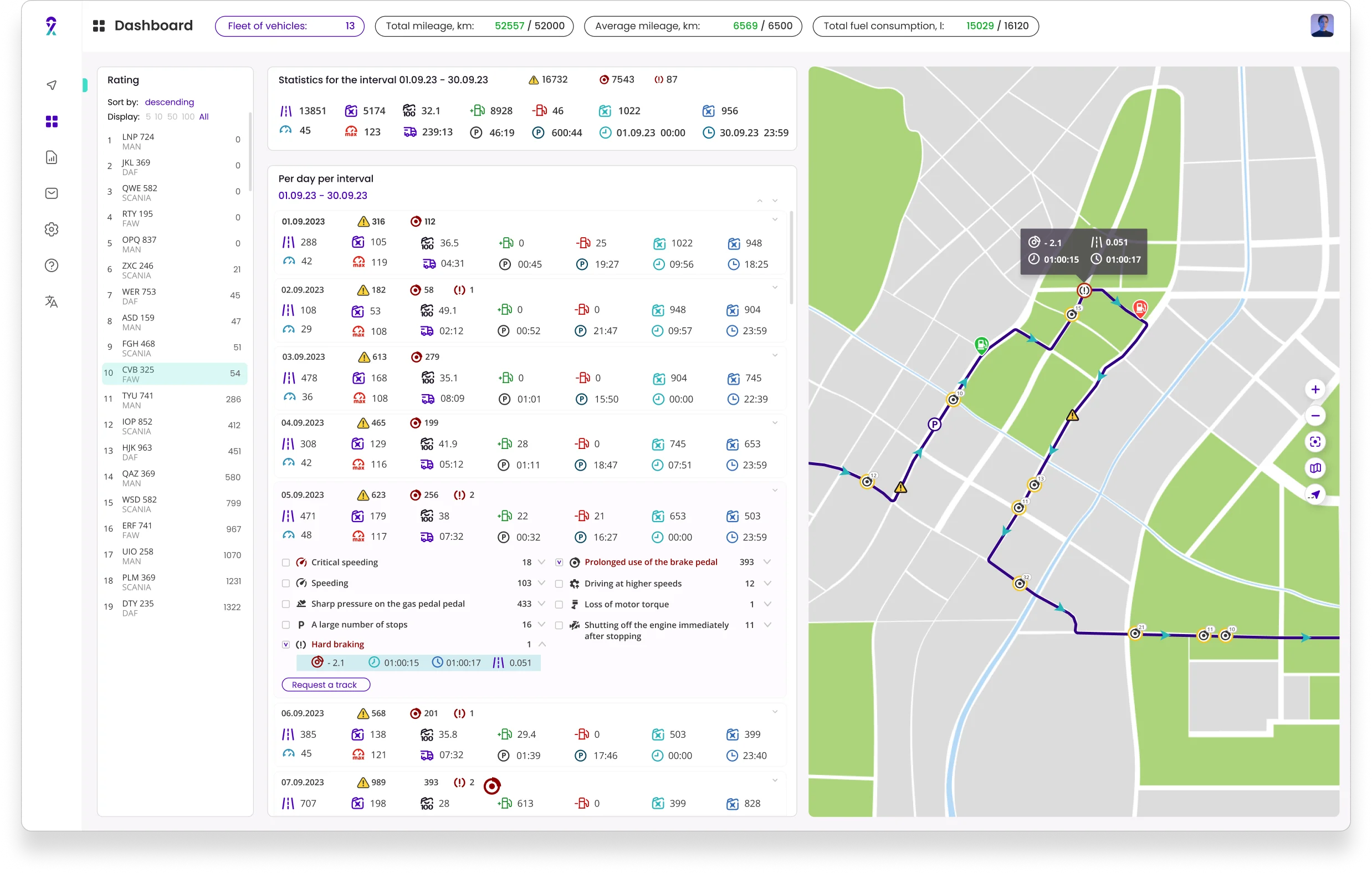Expand the Speeding events chevron
Image resolution: width=1372 pixels, height=873 pixels.
coord(541,583)
